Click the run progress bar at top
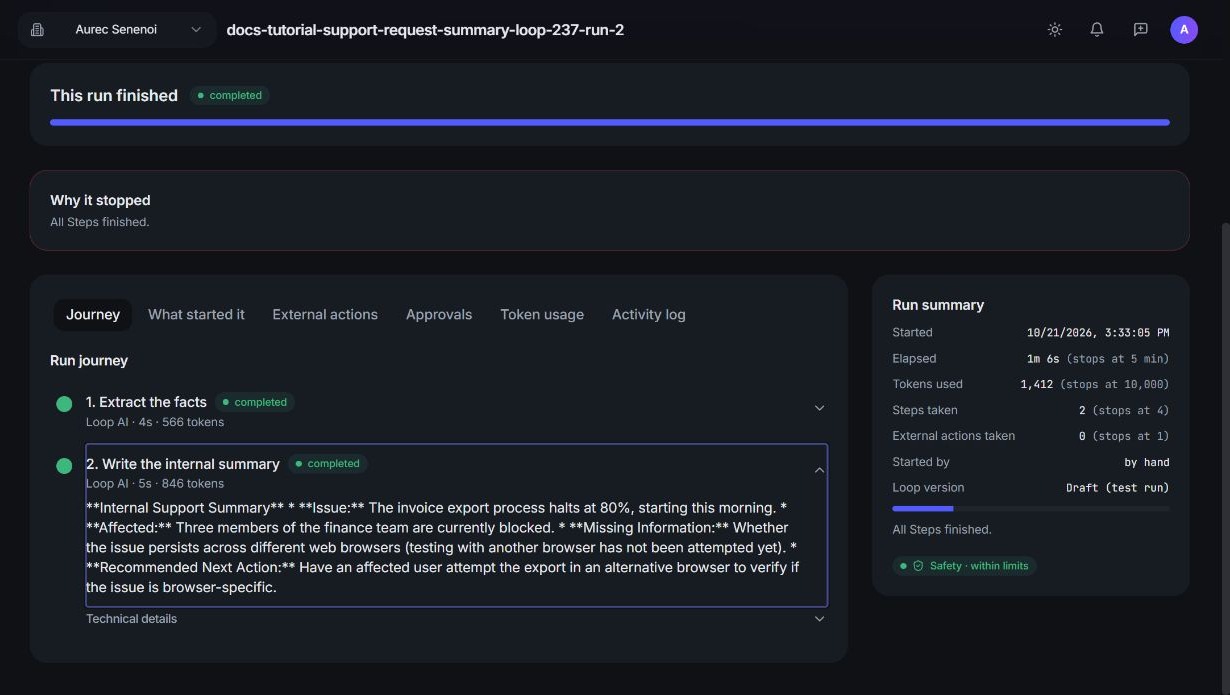Viewport: 1230px width, 695px height. [x=609, y=122]
